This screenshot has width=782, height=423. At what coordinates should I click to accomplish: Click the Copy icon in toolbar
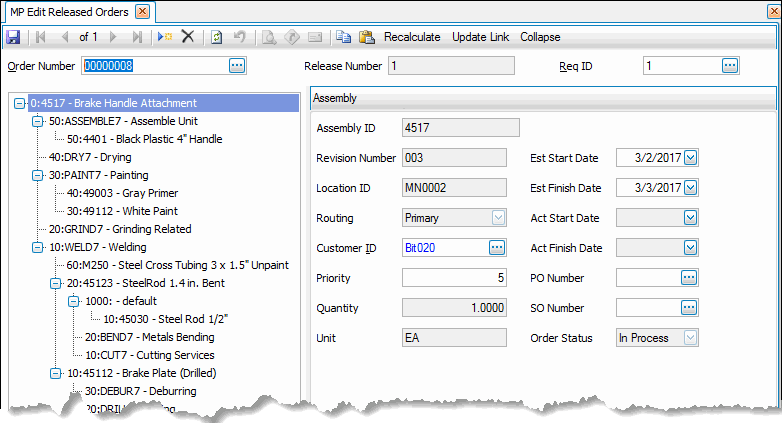pyautogui.click(x=344, y=37)
